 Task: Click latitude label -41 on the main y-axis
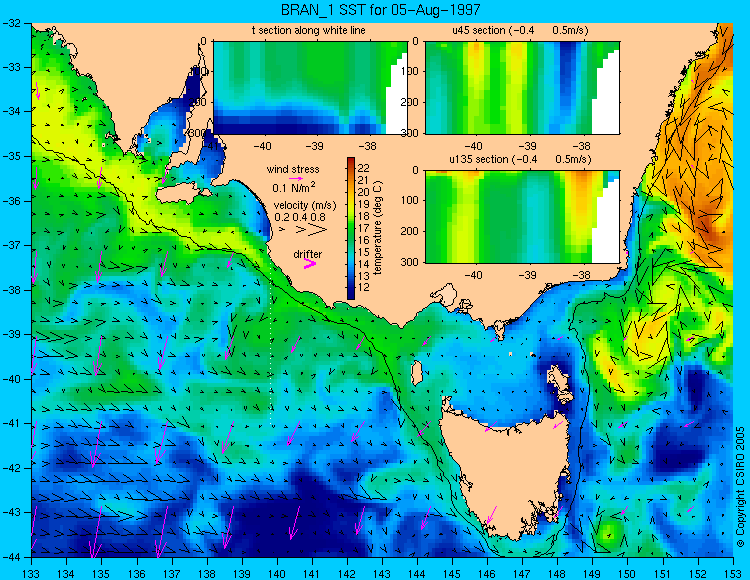click(x=12, y=423)
